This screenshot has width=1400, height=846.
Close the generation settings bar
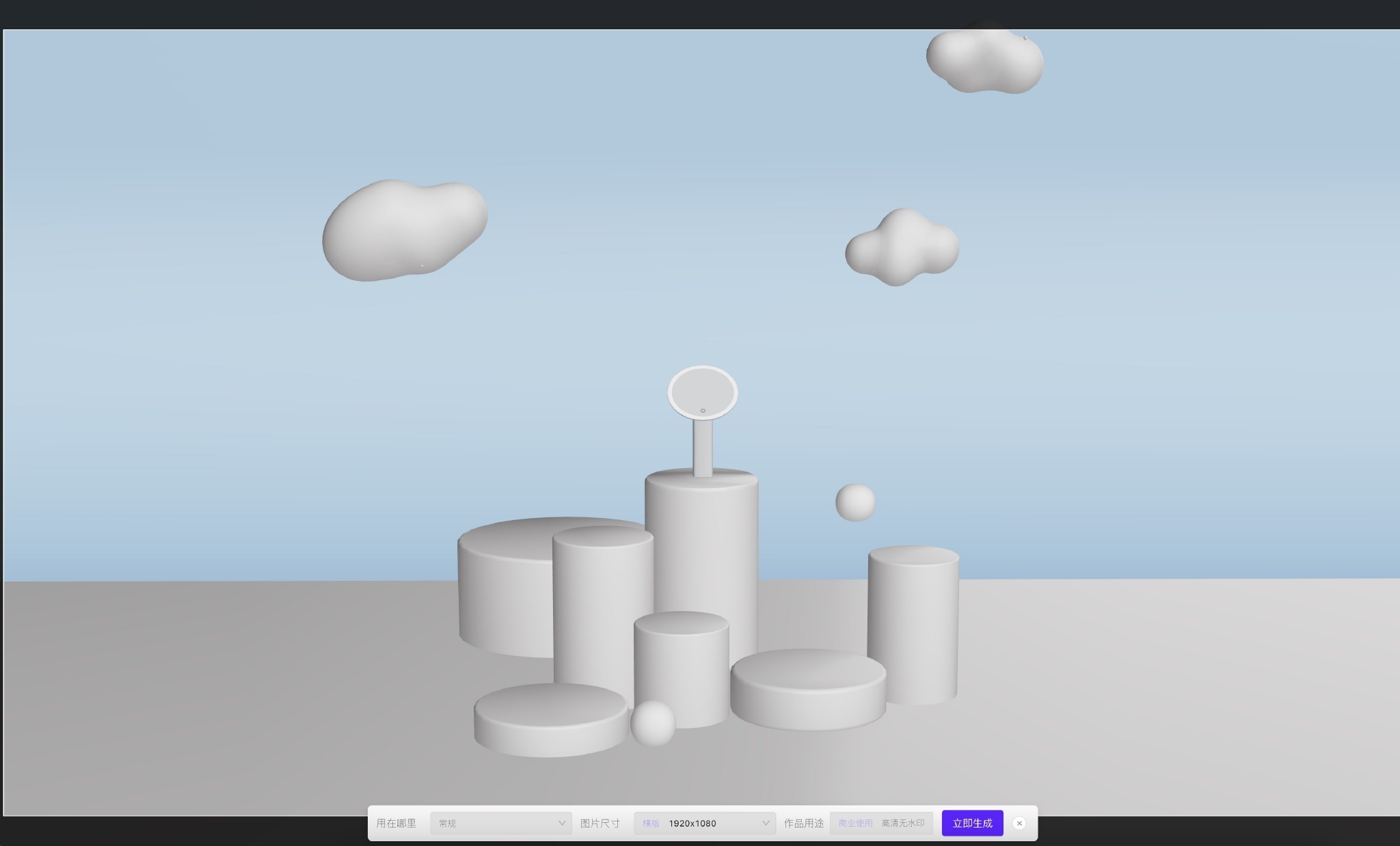(x=1019, y=823)
